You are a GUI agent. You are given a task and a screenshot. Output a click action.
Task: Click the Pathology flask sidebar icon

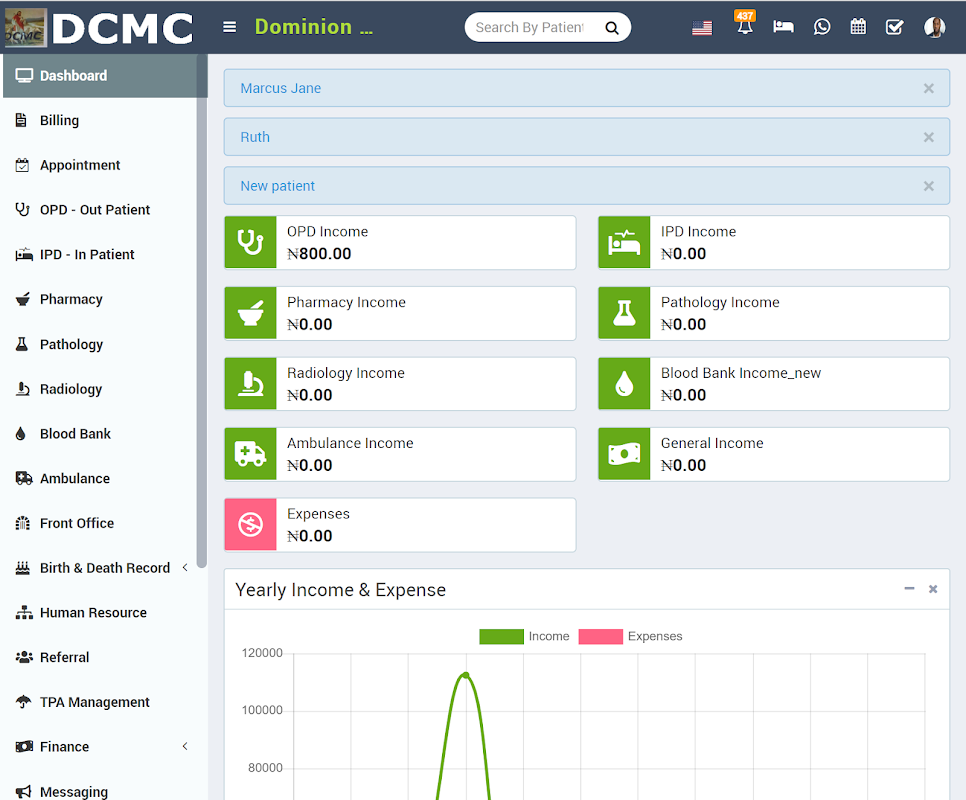[22, 344]
